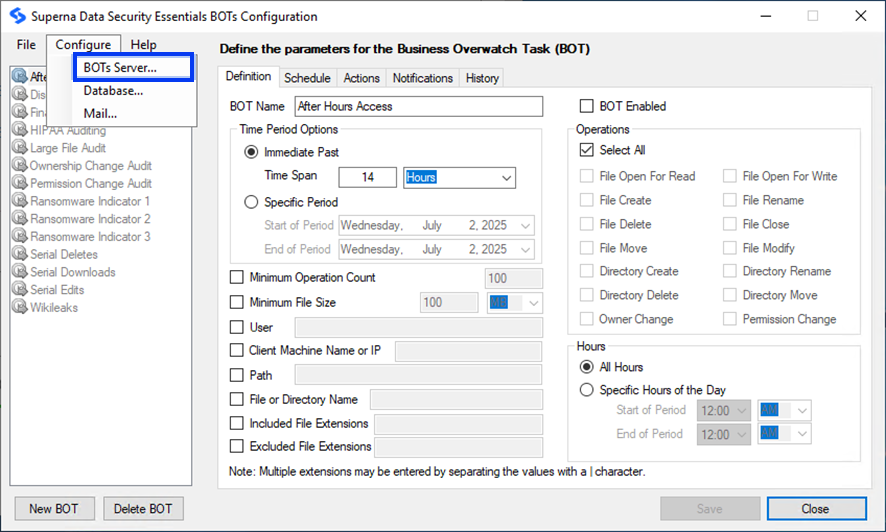Click the Time Span value field showing 14
Image resolution: width=886 pixels, height=532 pixels.
(x=368, y=177)
